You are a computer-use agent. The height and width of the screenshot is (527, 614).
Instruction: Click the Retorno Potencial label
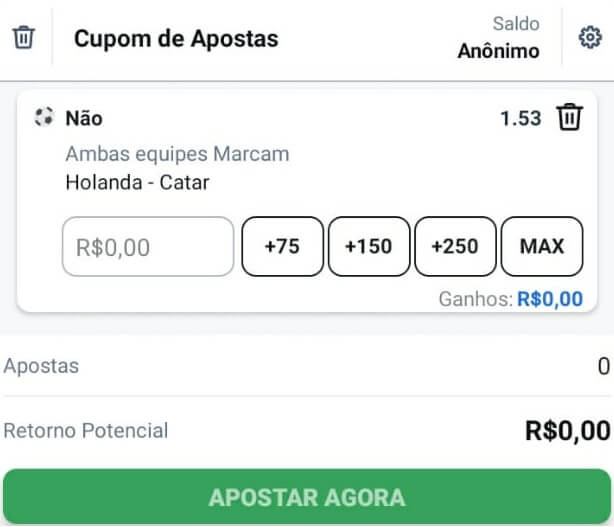[x=86, y=431]
